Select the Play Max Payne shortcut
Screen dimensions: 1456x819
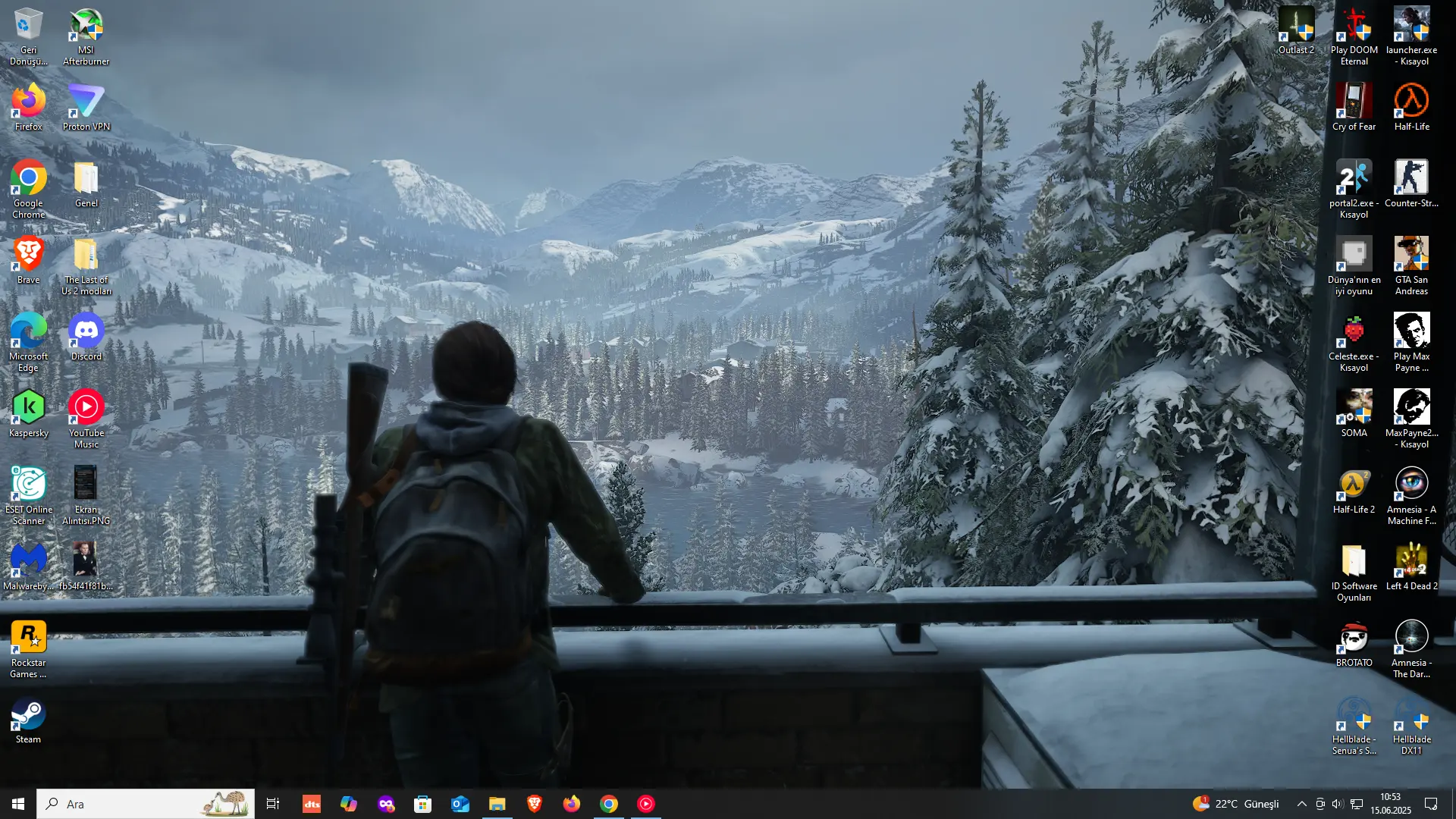(x=1411, y=342)
